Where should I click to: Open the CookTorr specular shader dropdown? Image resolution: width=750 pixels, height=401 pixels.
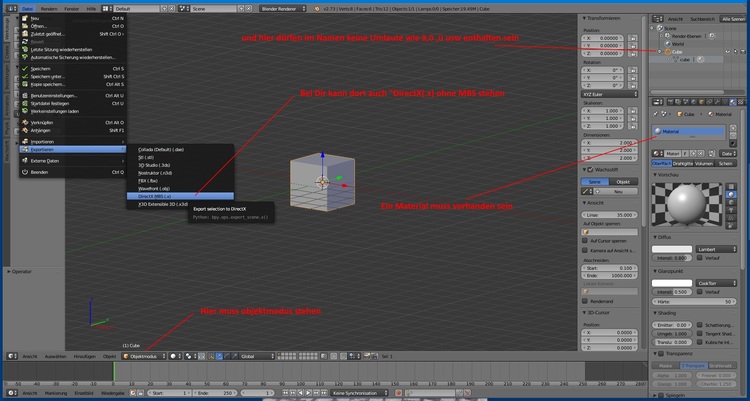716,283
